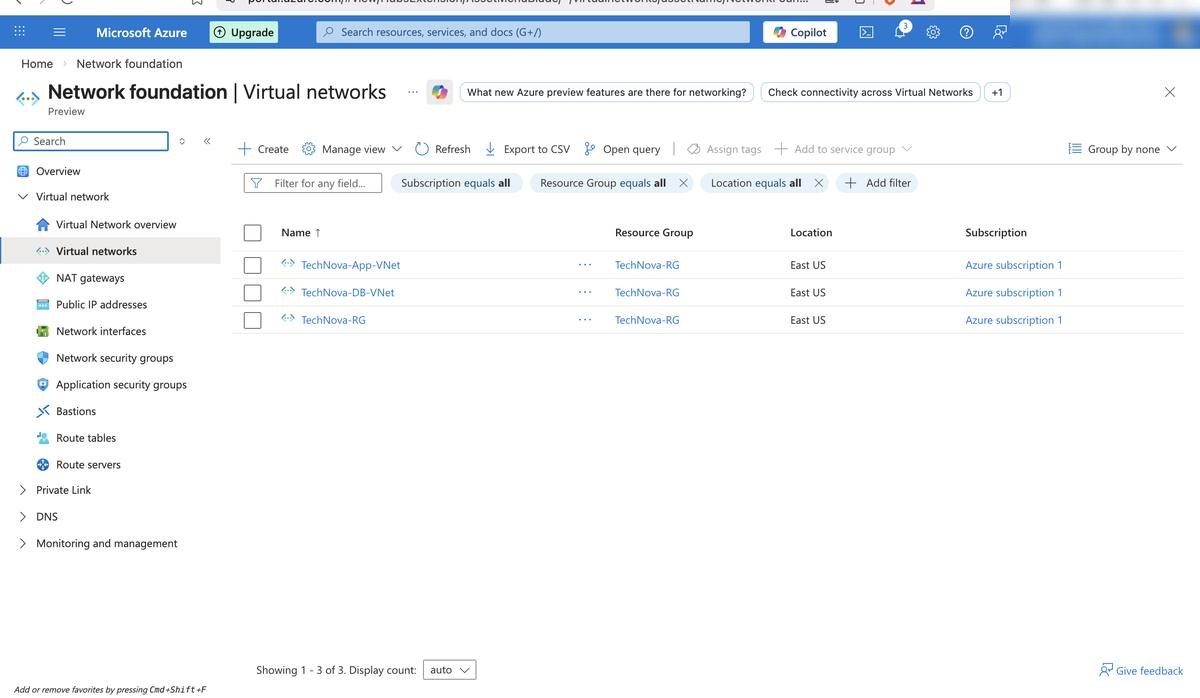Check the TechNova-App-VNet row checkbox
Screen dimensions: 1200x698
[x=253, y=265]
